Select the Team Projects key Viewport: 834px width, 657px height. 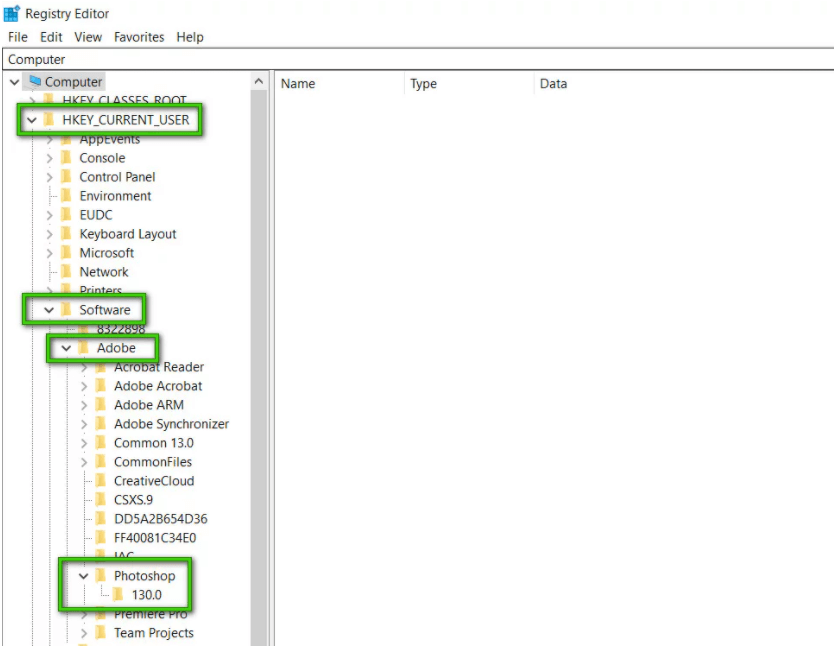point(154,633)
